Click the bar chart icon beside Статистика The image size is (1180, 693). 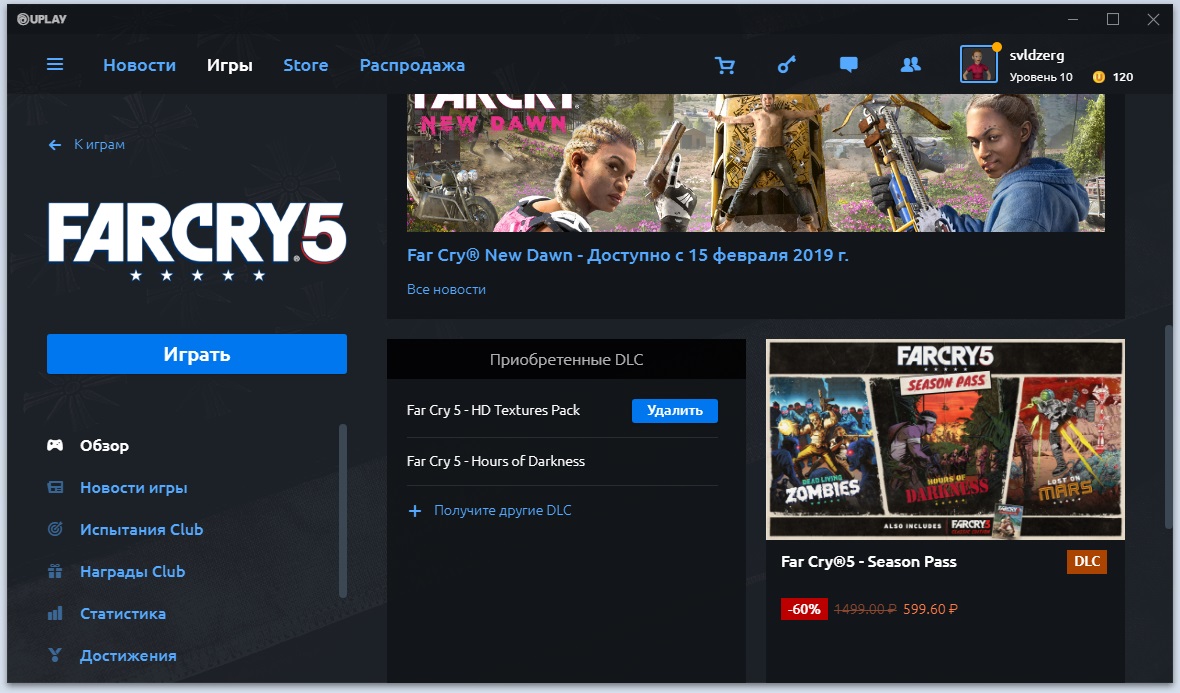(55, 613)
